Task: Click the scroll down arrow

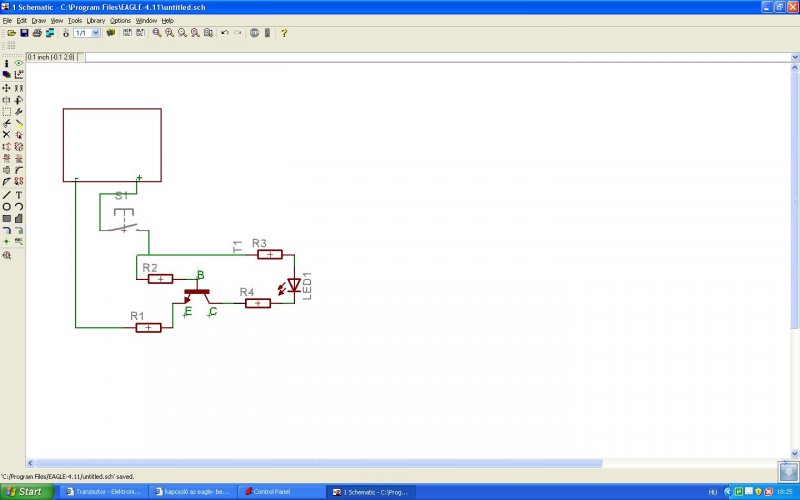Action: coord(795,454)
